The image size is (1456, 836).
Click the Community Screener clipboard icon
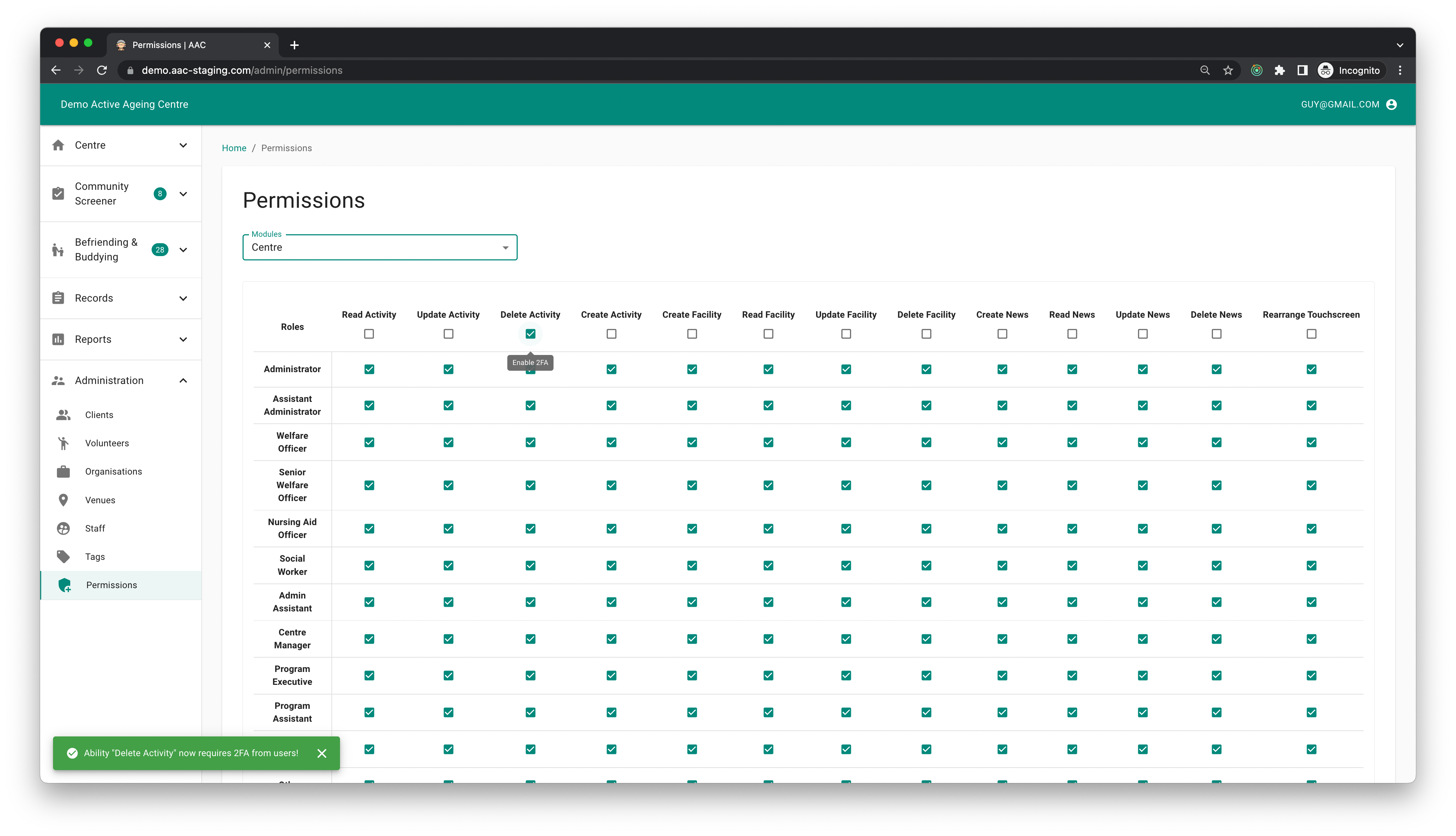(x=58, y=193)
